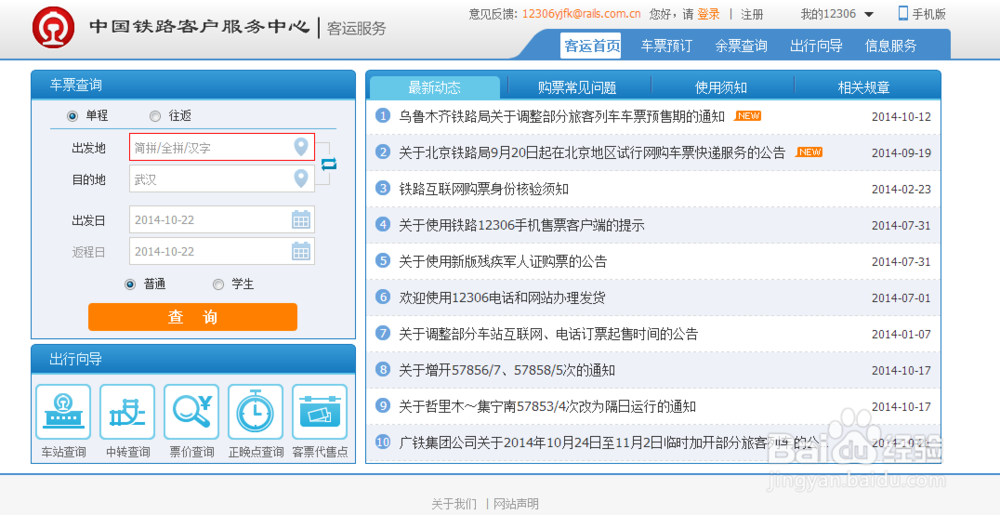Open 客票代售点 ticket agency icon
This screenshot has width=1000, height=515.
(320, 412)
